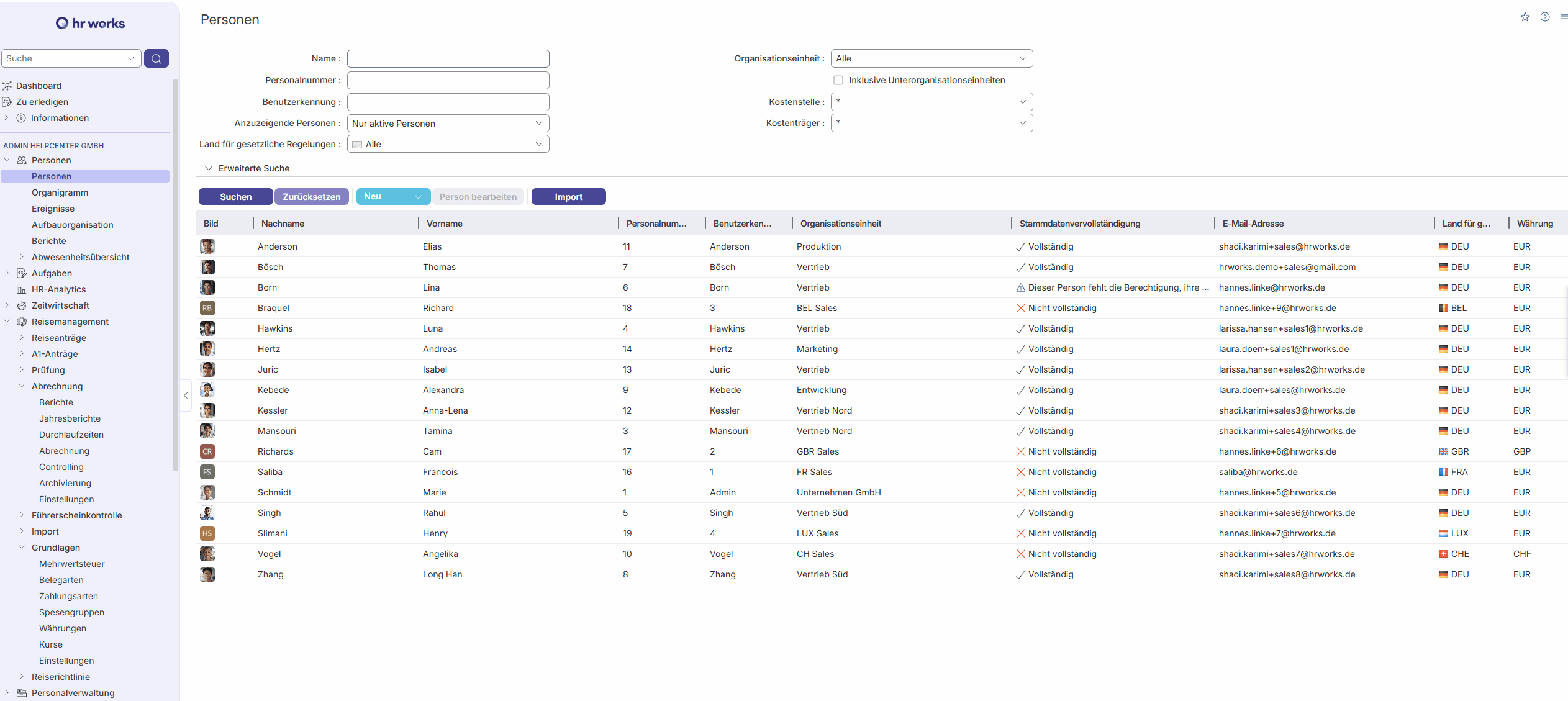Open the Organisationseinheit dropdown
Image resolution: width=1568 pixels, height=701 pixels.
931,58
